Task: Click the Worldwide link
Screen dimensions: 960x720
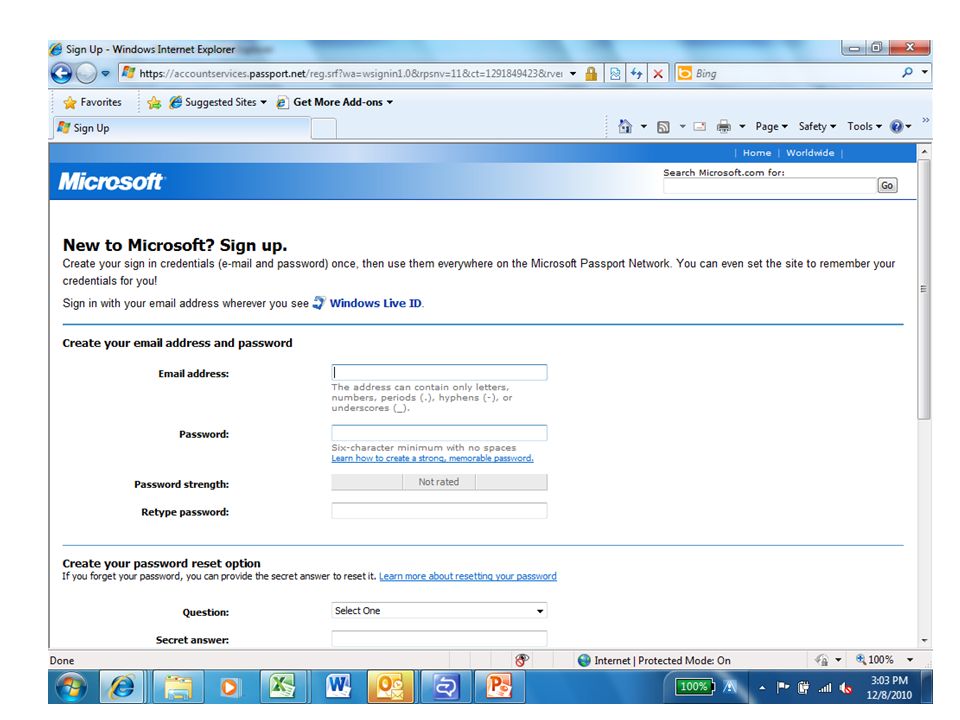Action: pos(810,153)
